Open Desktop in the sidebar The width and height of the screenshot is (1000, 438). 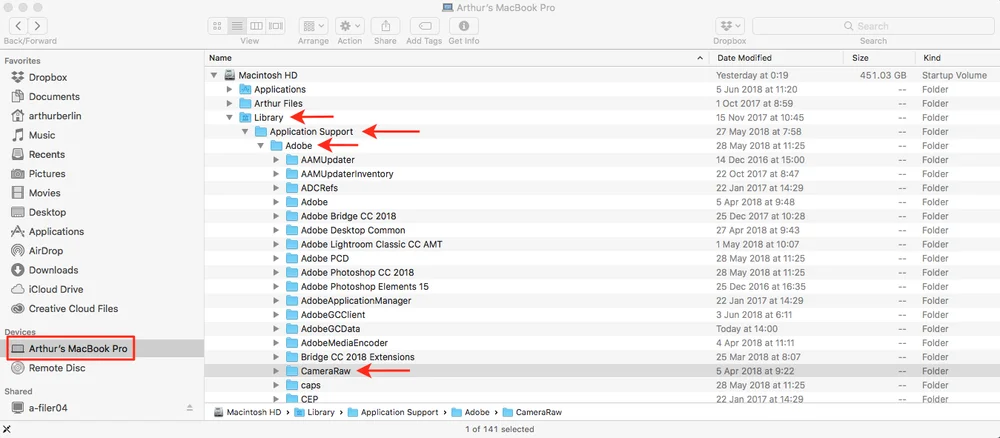(47, 212)
